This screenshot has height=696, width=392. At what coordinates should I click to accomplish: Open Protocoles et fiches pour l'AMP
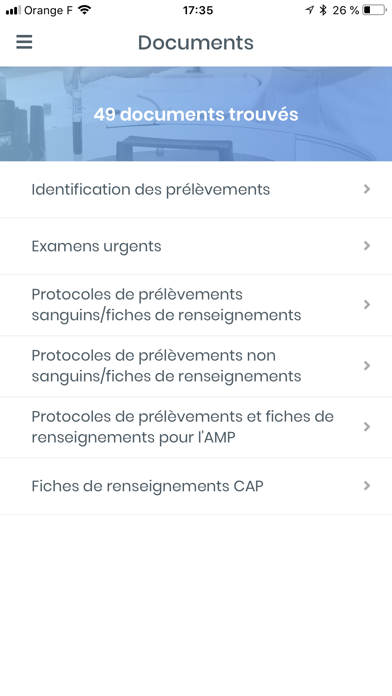coord(196,427)
